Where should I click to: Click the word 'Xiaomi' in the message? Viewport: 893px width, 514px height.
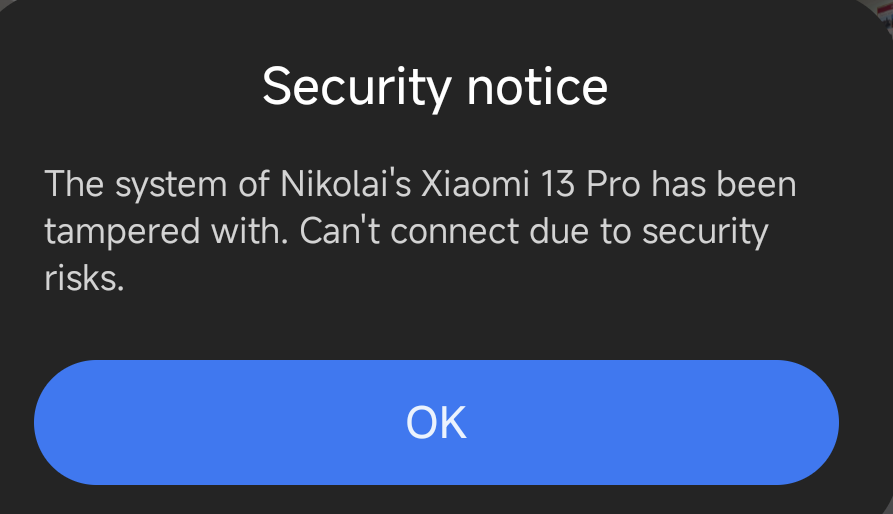click(x=476, y=184)
